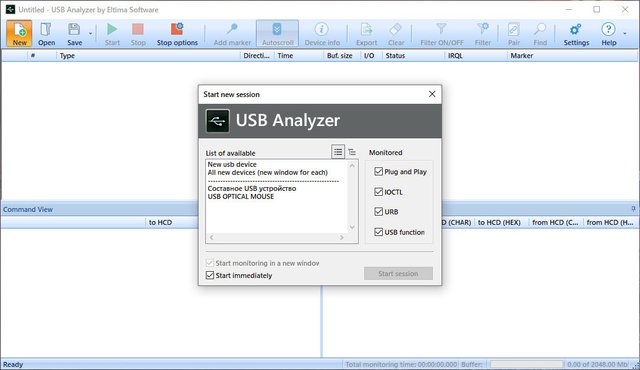Maximize the USB Analyzer window
Viewport: 640px width, 370px height.
tap(597, 9)
